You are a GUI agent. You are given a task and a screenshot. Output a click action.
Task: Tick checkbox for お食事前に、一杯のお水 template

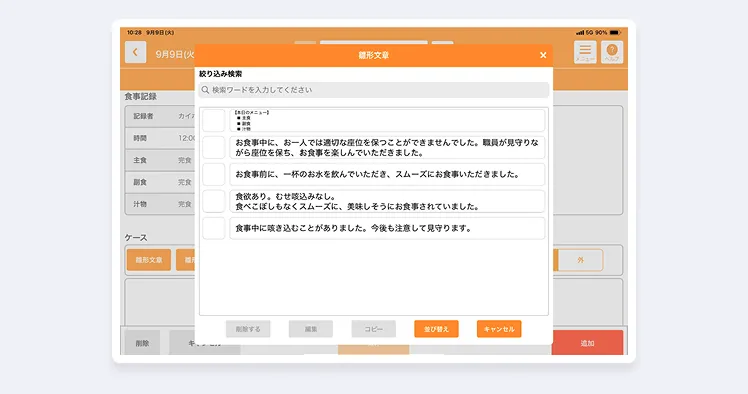click(x=213, y=174)
